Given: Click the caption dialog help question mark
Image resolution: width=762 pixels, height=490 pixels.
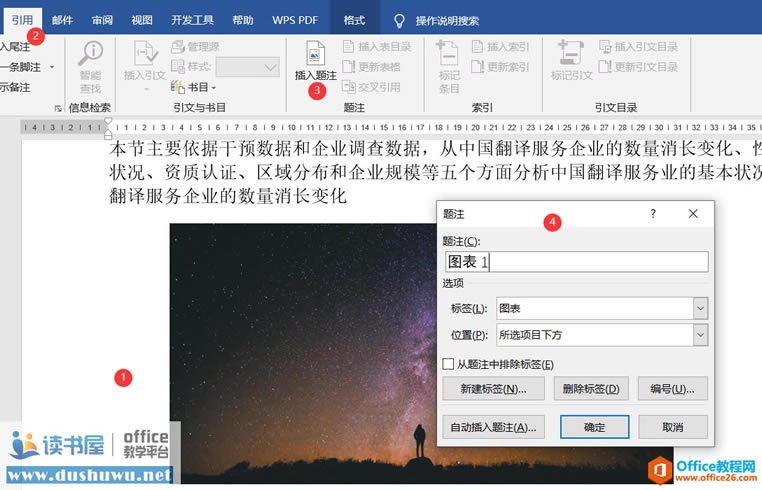Looking at the screenshot, I should 653,213.
